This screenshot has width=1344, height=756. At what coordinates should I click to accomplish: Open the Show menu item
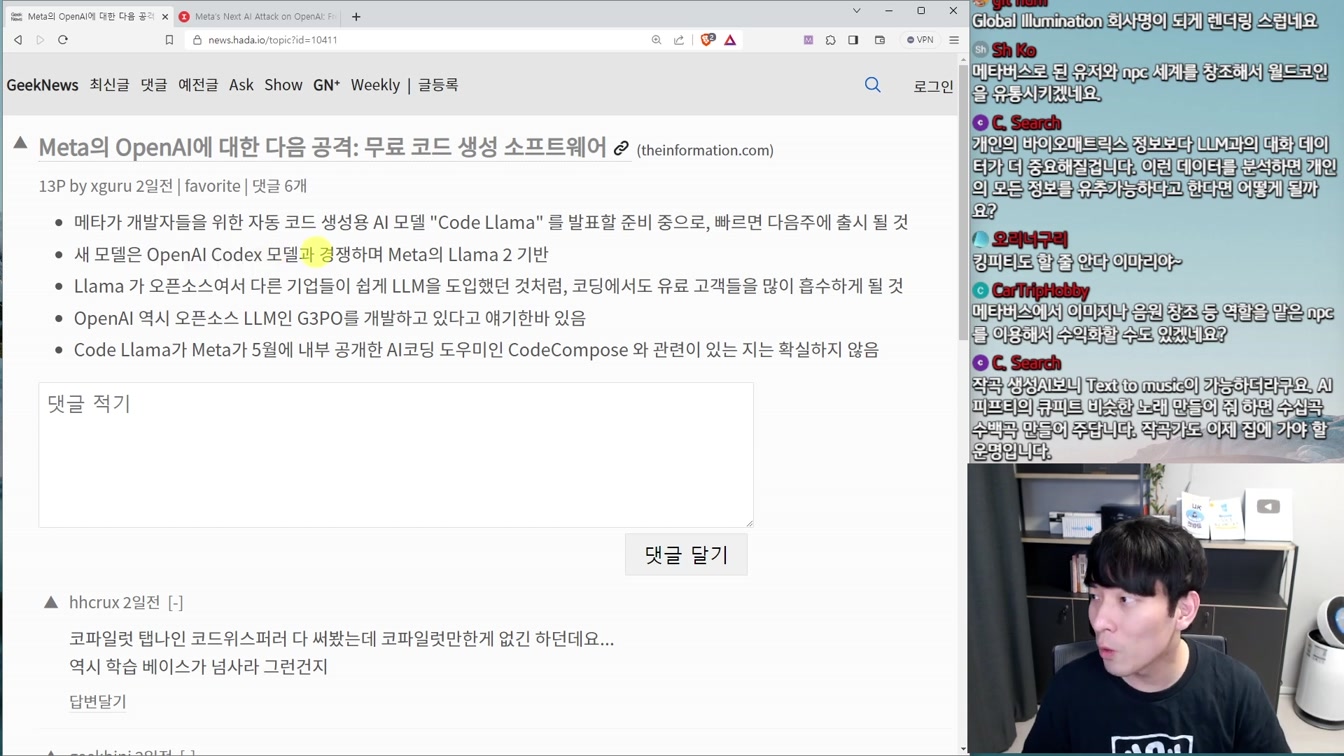pos(283,85)
